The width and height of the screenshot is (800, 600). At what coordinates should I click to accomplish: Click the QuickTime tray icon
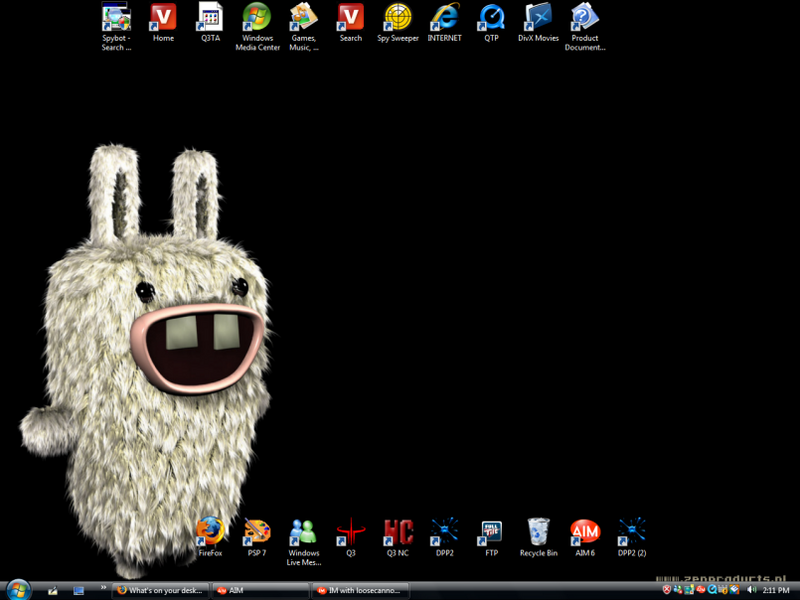click(712, 590)
